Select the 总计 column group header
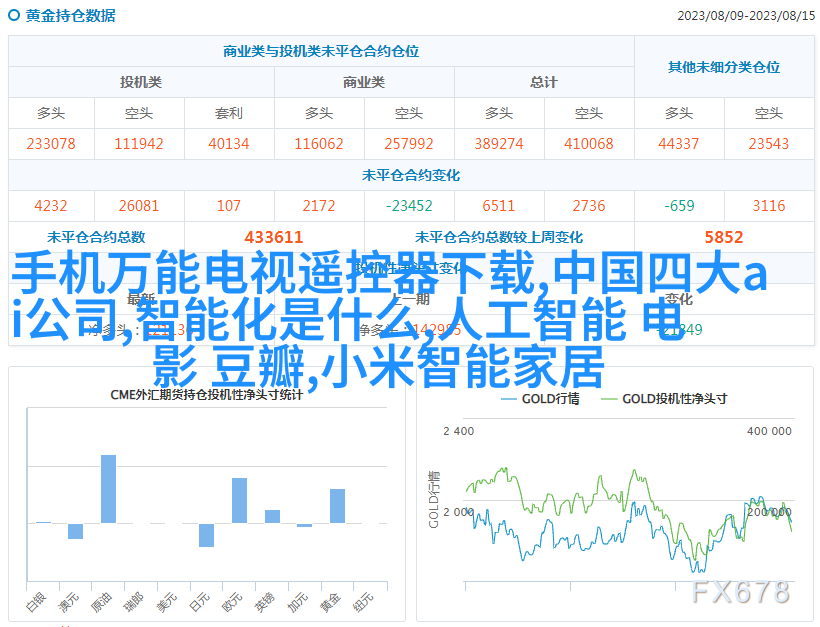The image size is (820, 627). (x=544, y=82)
